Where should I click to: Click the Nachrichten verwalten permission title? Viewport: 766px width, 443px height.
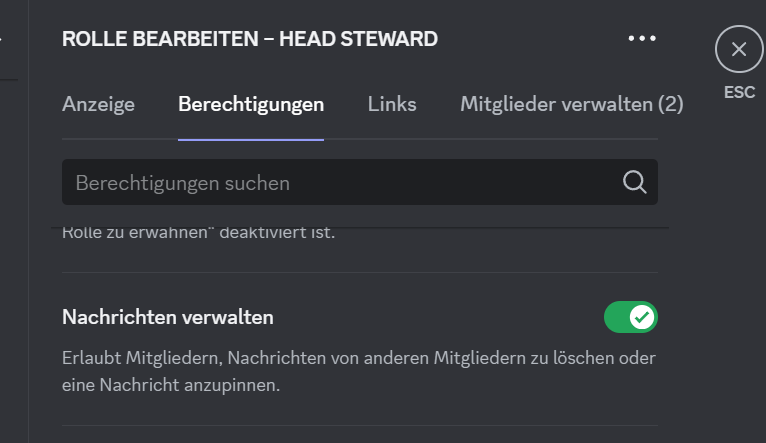coord(168,318)
